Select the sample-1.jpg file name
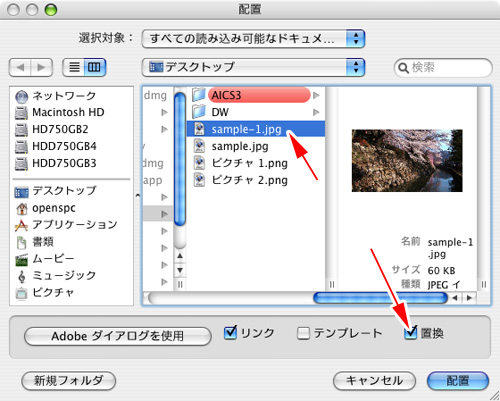Image resolution: width=500 pixels, height=401 pixels. 246,129
